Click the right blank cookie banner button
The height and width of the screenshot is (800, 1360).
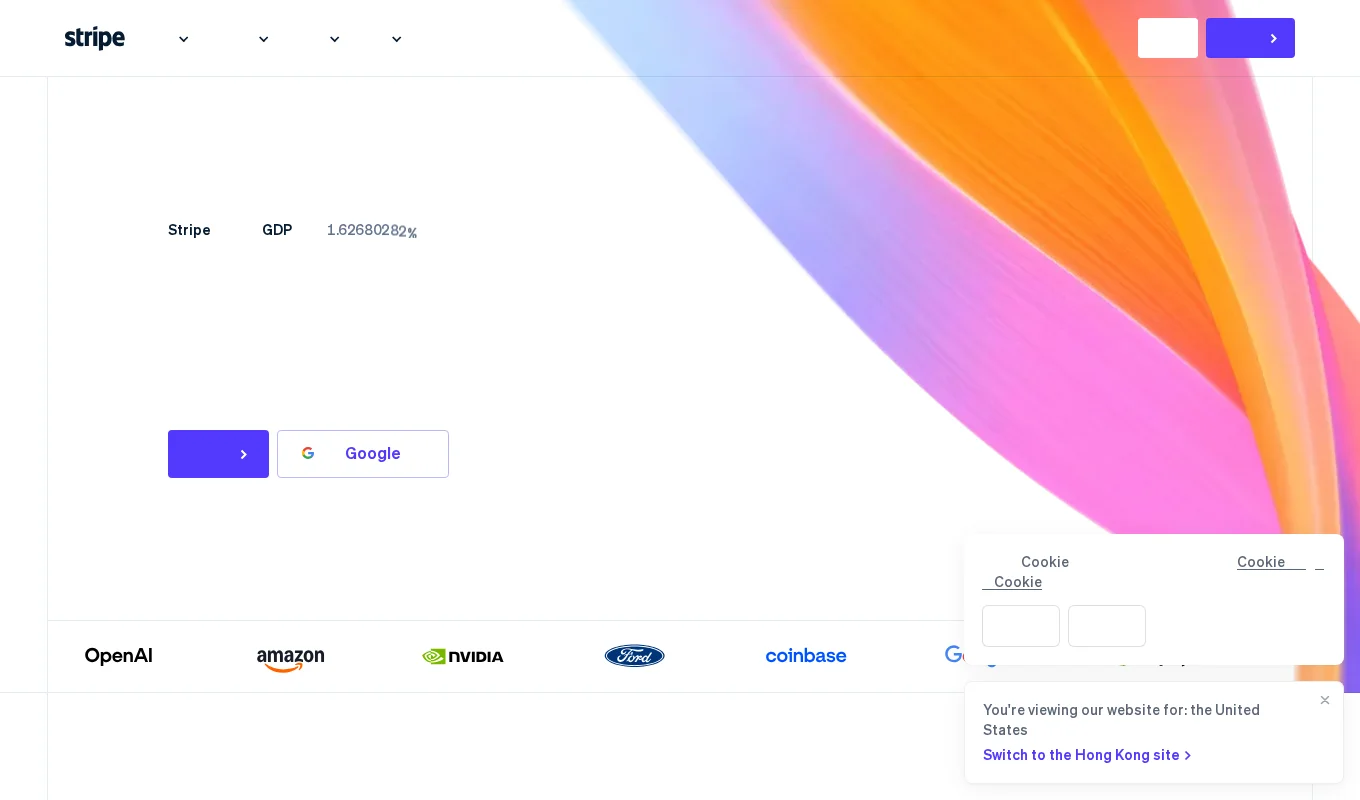(x=1107, y=626)
